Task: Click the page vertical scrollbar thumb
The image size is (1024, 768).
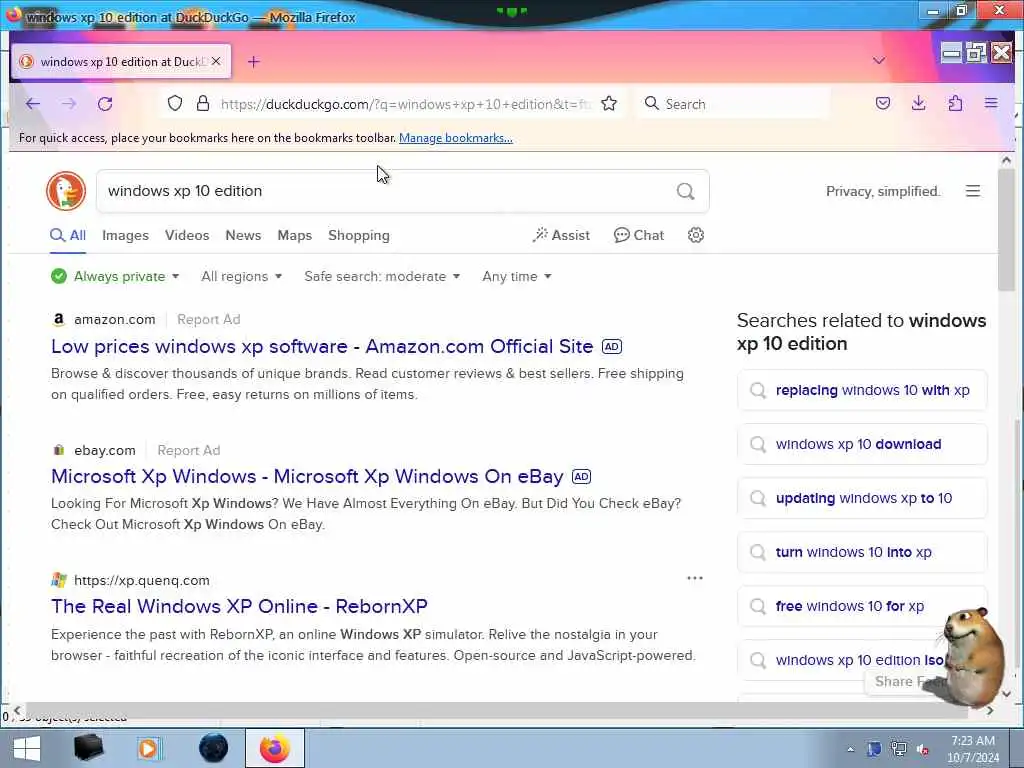Action: click(1006, 230)
